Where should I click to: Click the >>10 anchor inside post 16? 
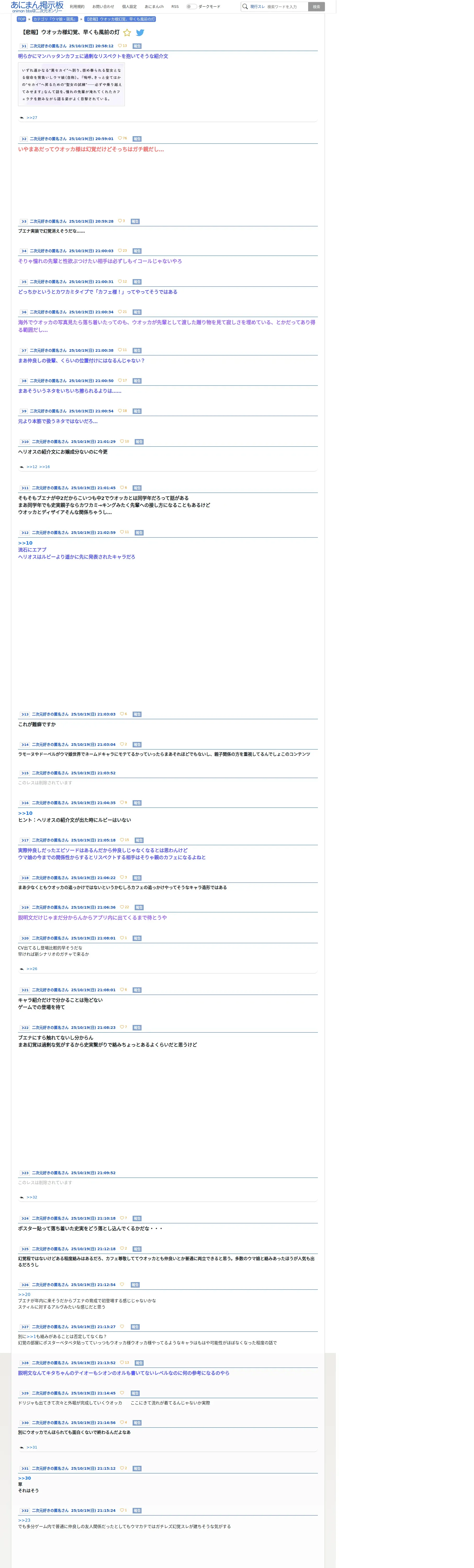25,813
